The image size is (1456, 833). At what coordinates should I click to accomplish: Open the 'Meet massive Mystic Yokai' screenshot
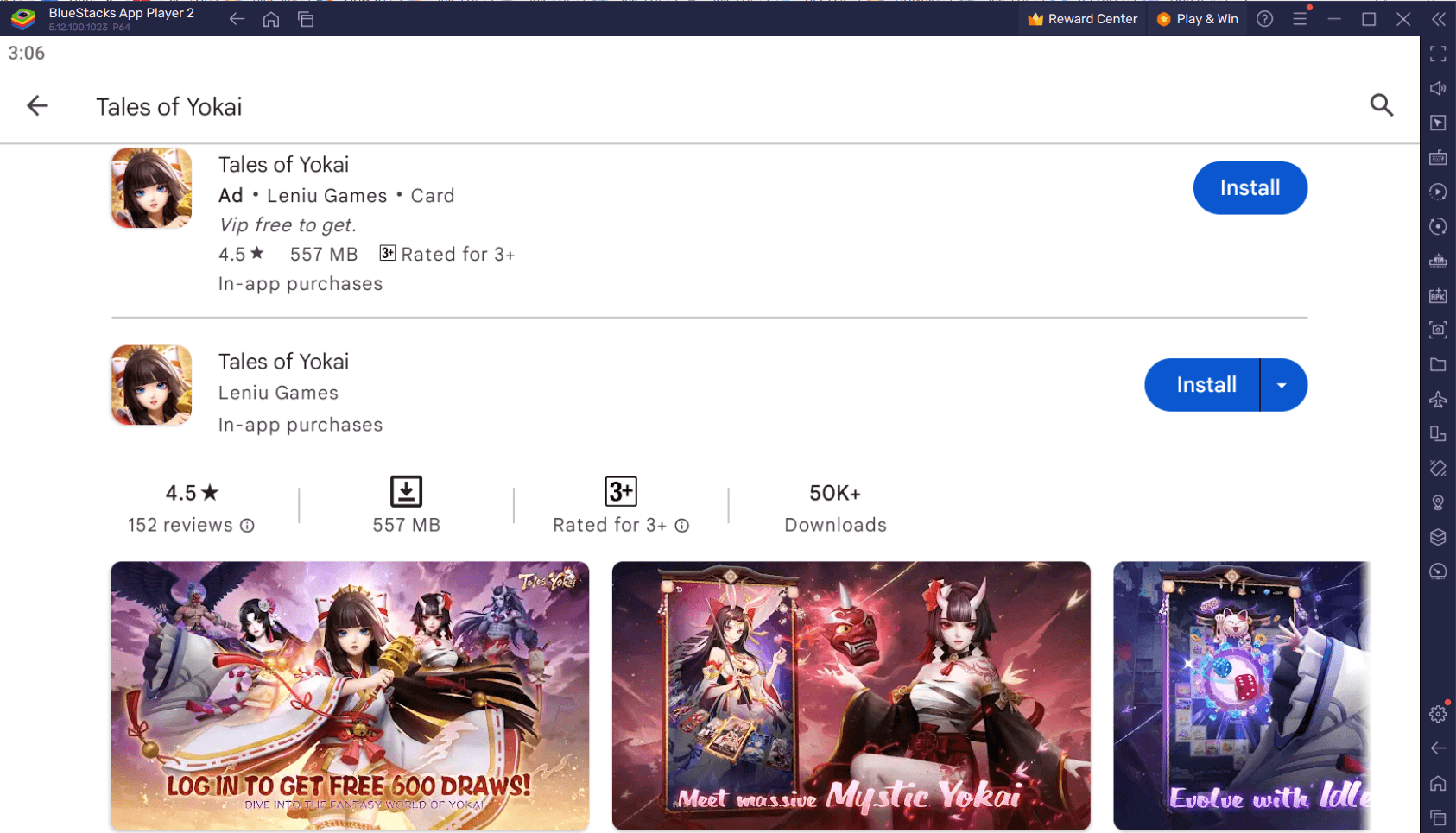[851, 696]
